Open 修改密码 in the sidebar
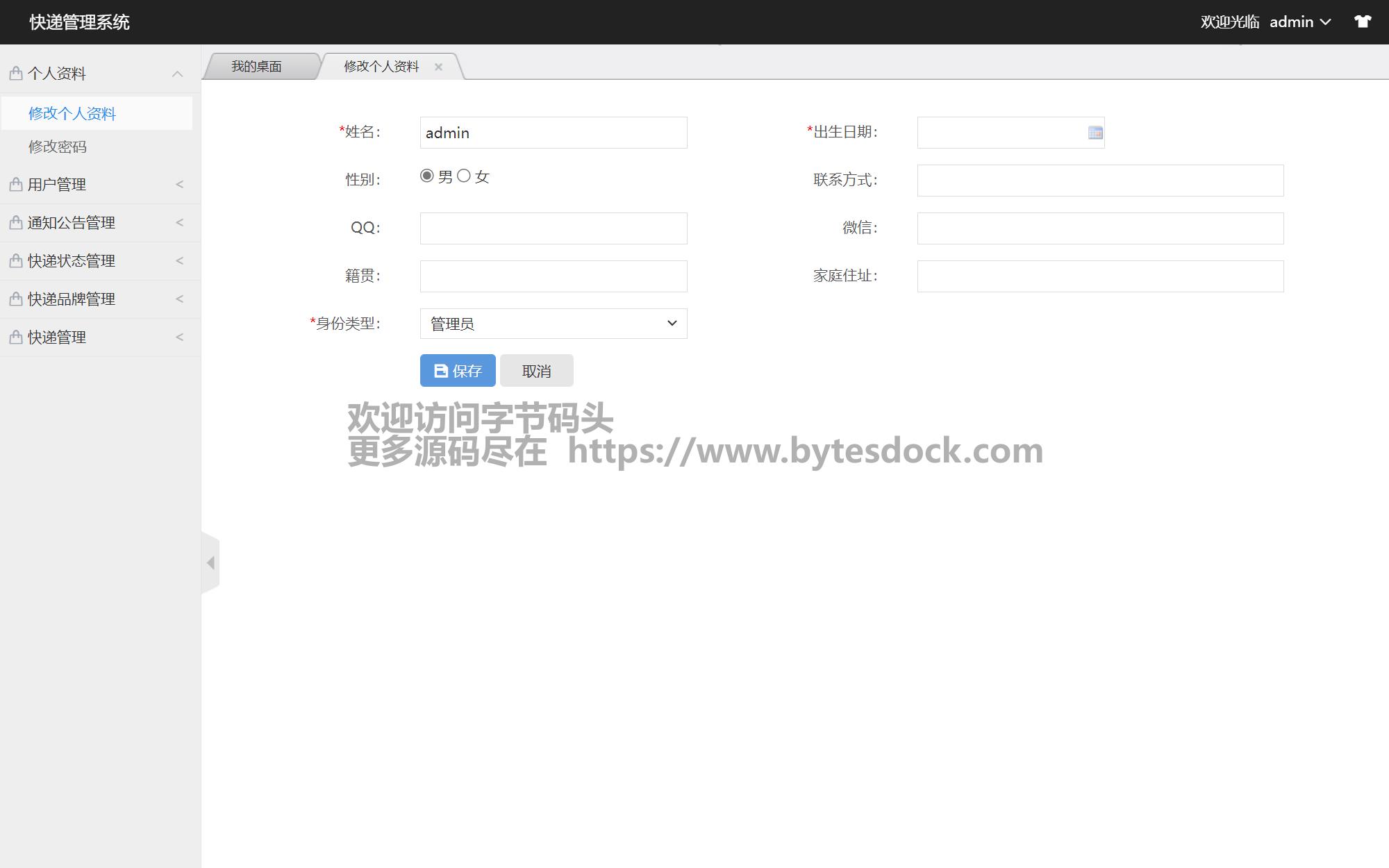Screen dimensions: 1389x868 (58, 147)
